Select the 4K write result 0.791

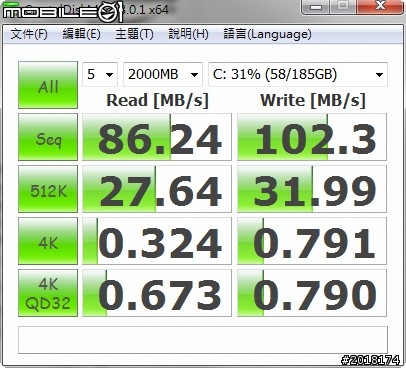point(312,241)
